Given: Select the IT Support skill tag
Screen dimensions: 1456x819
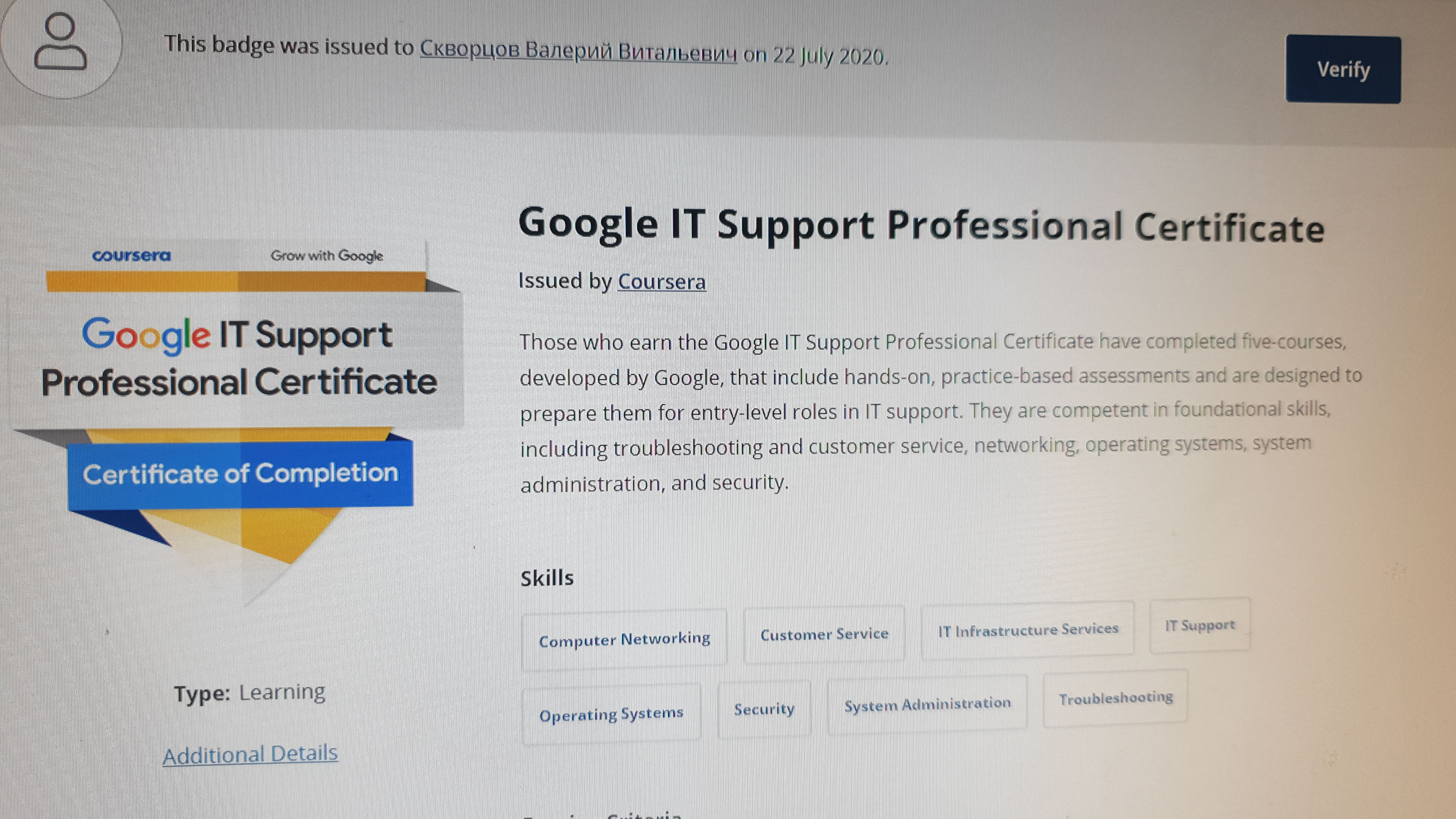Looking at the screenshot, I should tap(1200, 625).
